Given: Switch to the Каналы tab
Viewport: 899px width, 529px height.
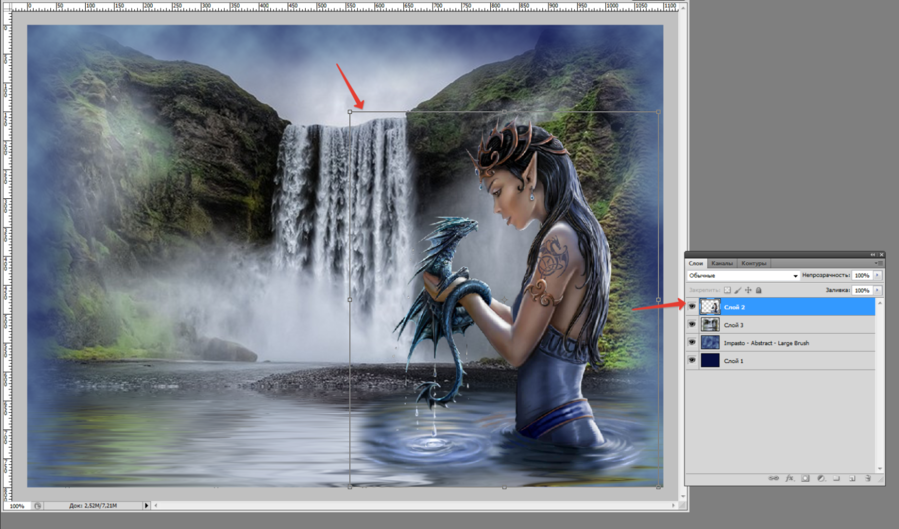Looking at the screenshot, I should [x=721, y=263].
